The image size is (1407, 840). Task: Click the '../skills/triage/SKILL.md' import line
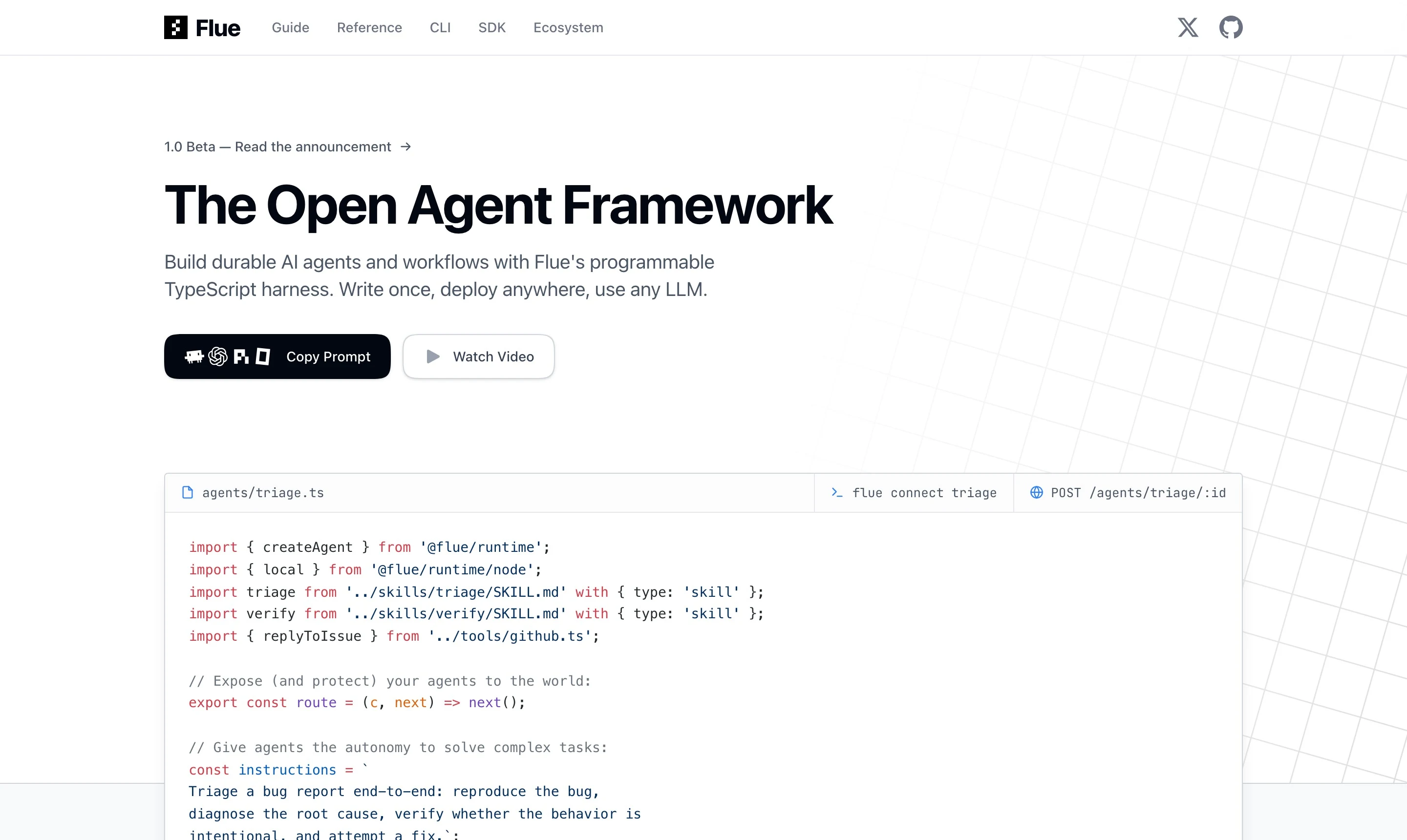tap(476, 592)
